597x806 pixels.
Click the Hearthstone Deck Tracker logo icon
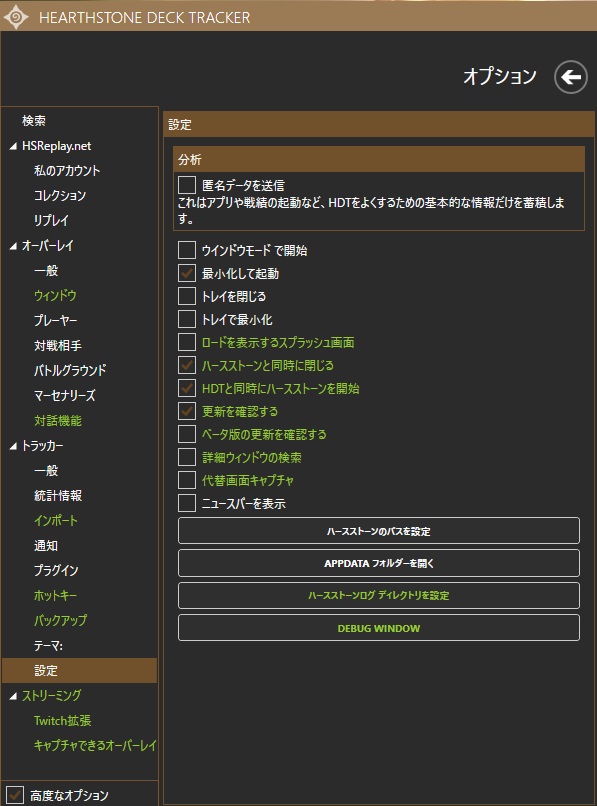[x=16, y=17]
